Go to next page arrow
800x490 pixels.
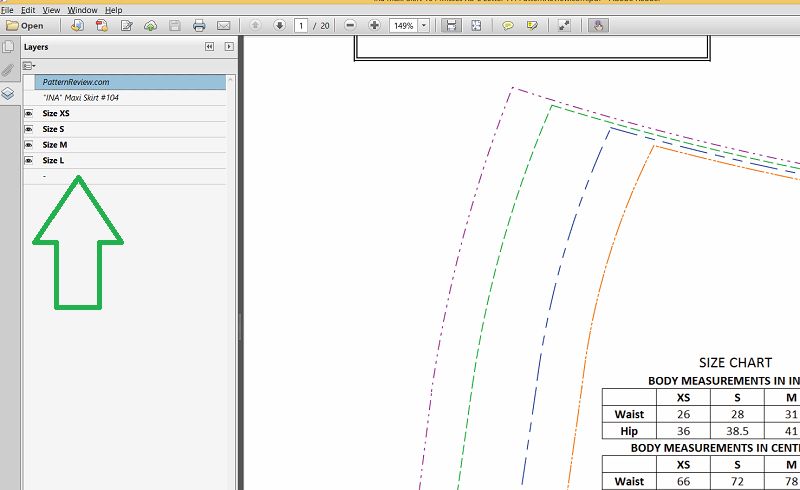point(279,25)
